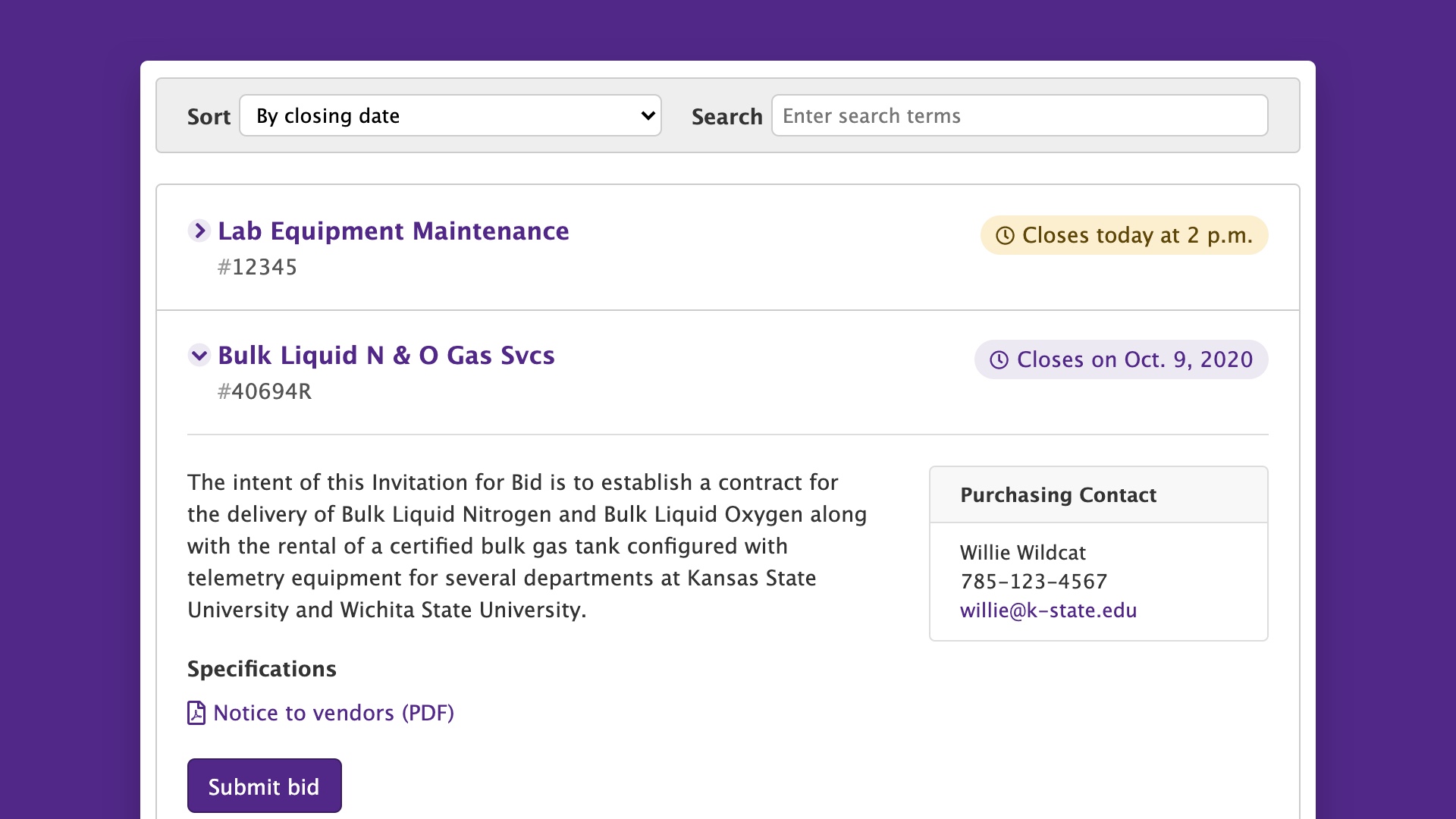Click the right chevron beside Lab Equipment Maintenance
This screenshot has height=819, width=1456.
(199, 231)
